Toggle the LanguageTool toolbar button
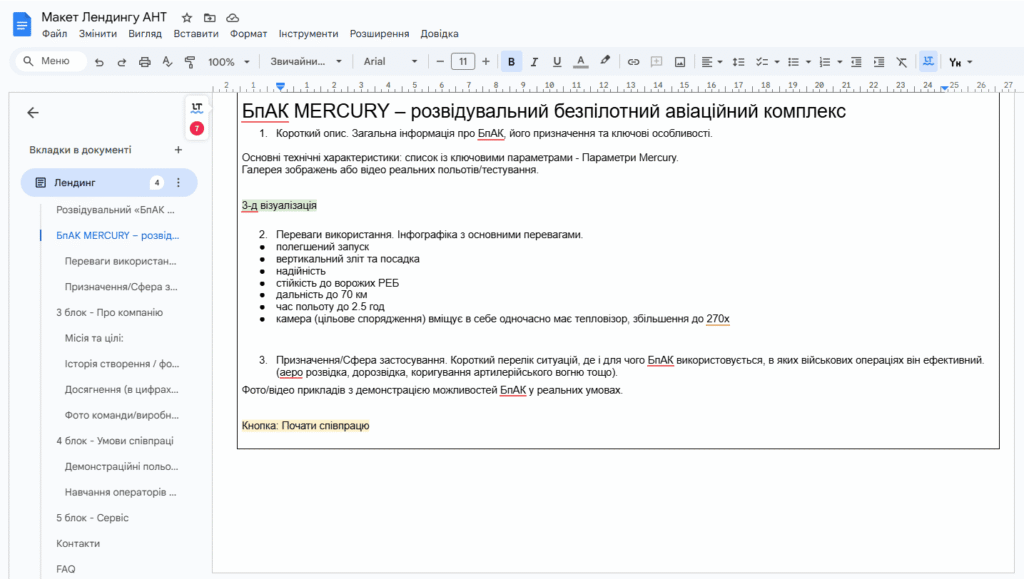The width and height of the screenshot is (1024, 579). pos(928,61)
